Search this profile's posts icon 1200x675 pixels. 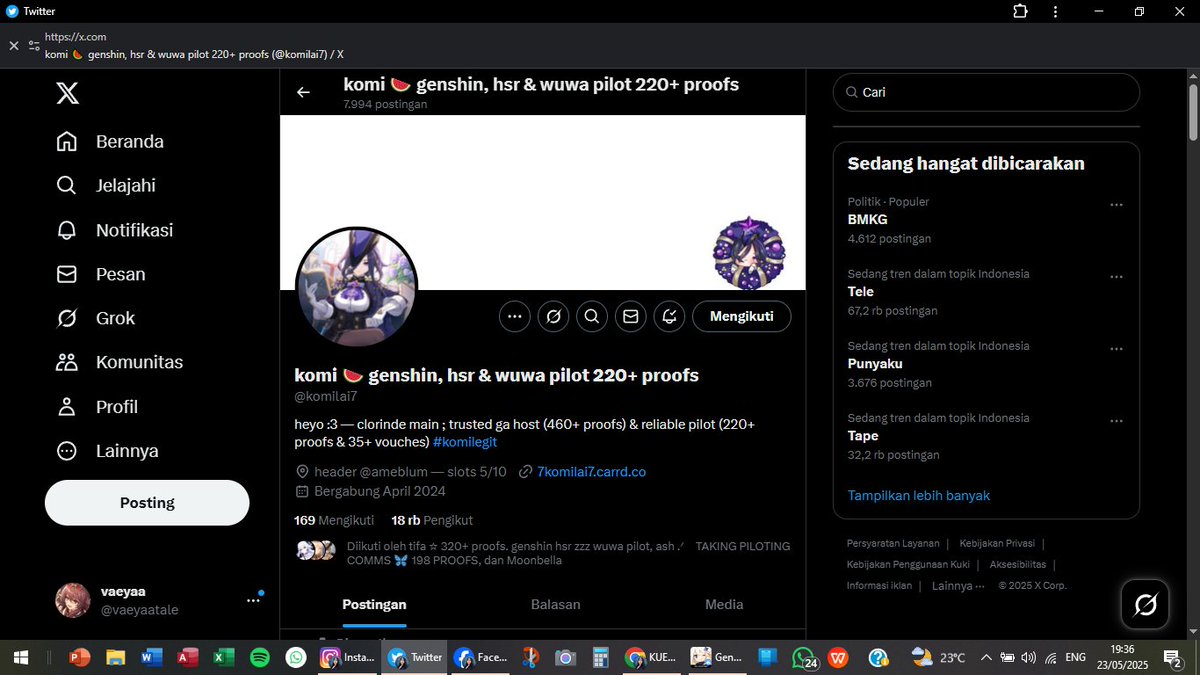591,317
